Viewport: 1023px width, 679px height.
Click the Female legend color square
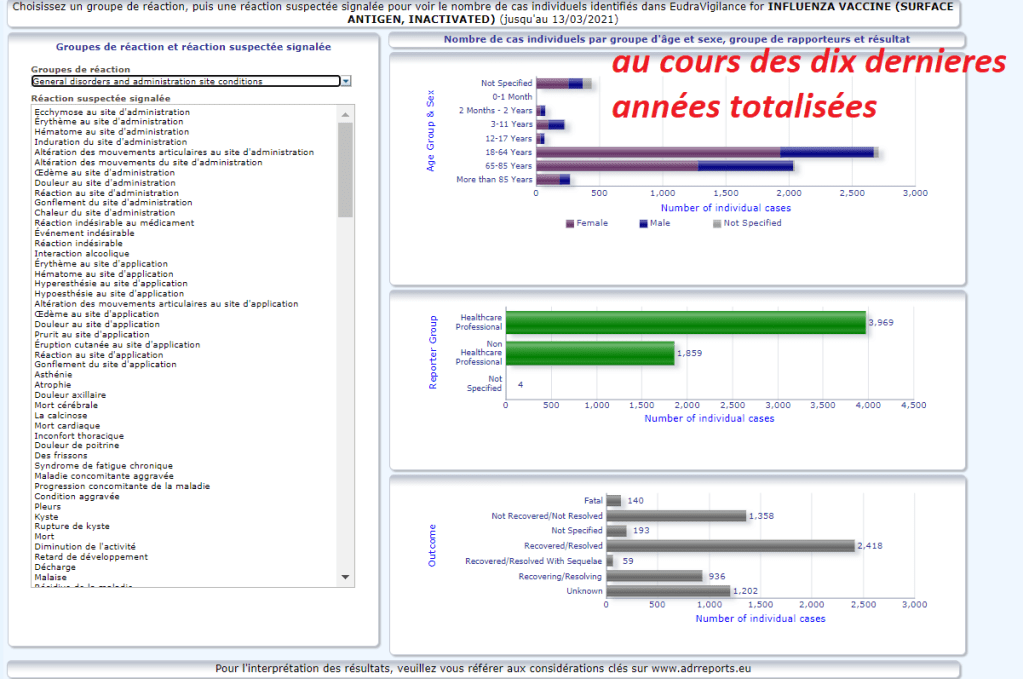(570, 223)
